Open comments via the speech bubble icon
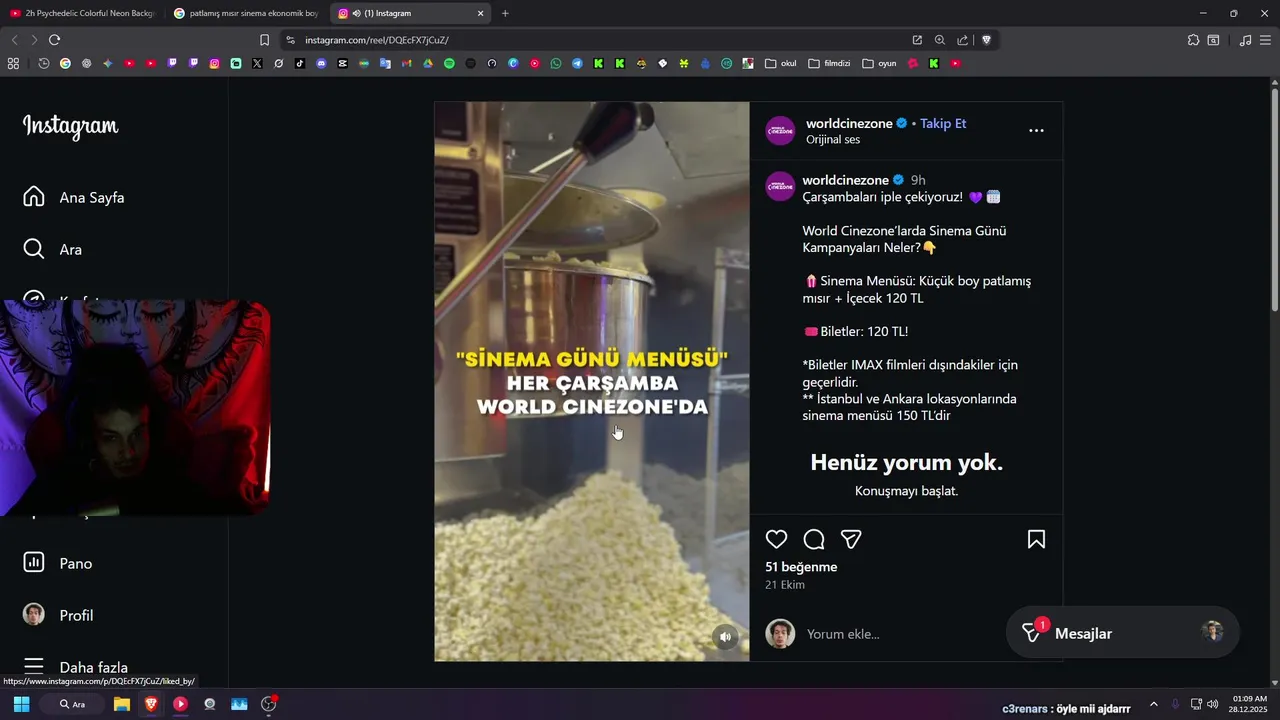The height and width of the screenshot is (720, 1280). [x=814, y=539]
